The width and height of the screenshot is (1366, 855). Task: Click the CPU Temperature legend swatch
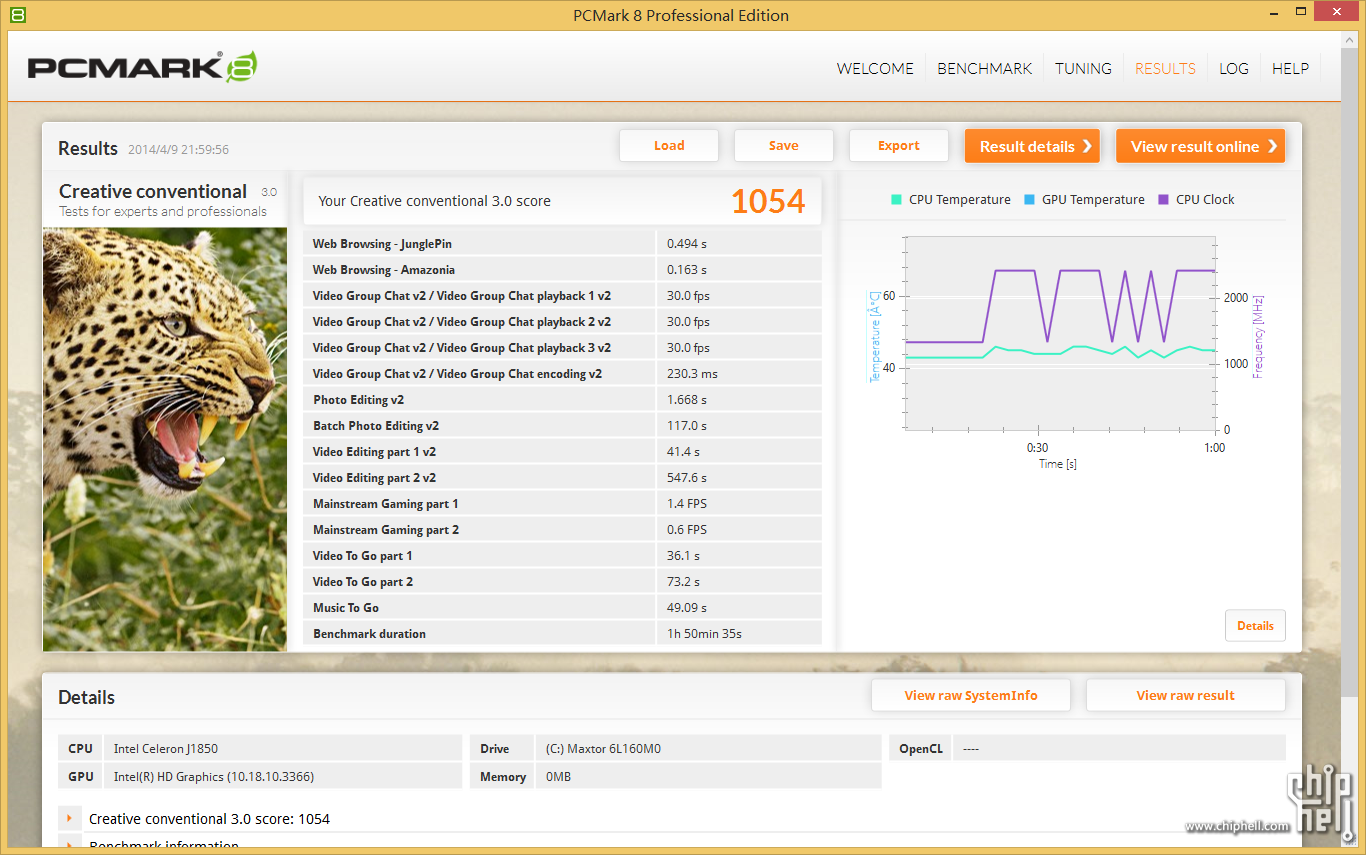pyautogui.click(x=896, y=200)
